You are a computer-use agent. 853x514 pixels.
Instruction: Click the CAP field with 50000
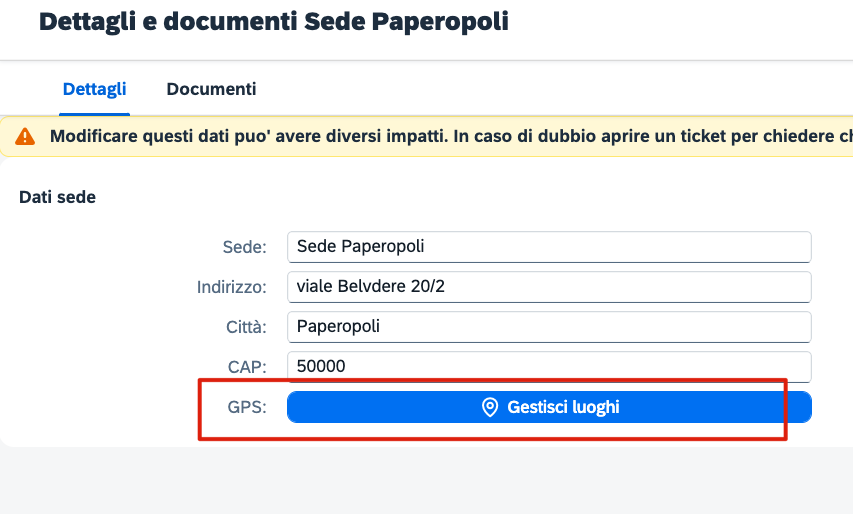point(549,367)
